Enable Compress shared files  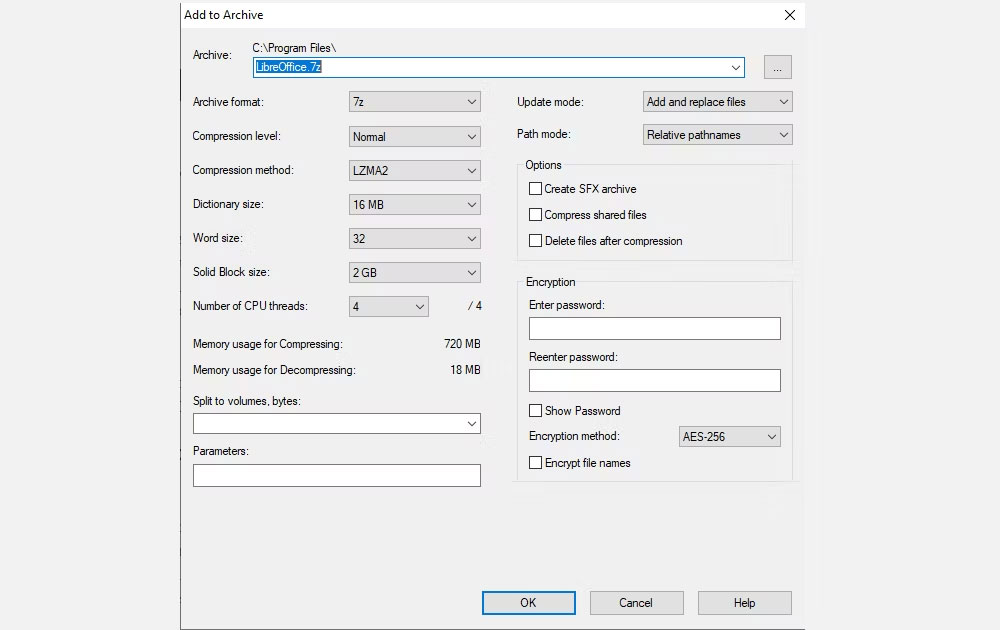[535, 214]
